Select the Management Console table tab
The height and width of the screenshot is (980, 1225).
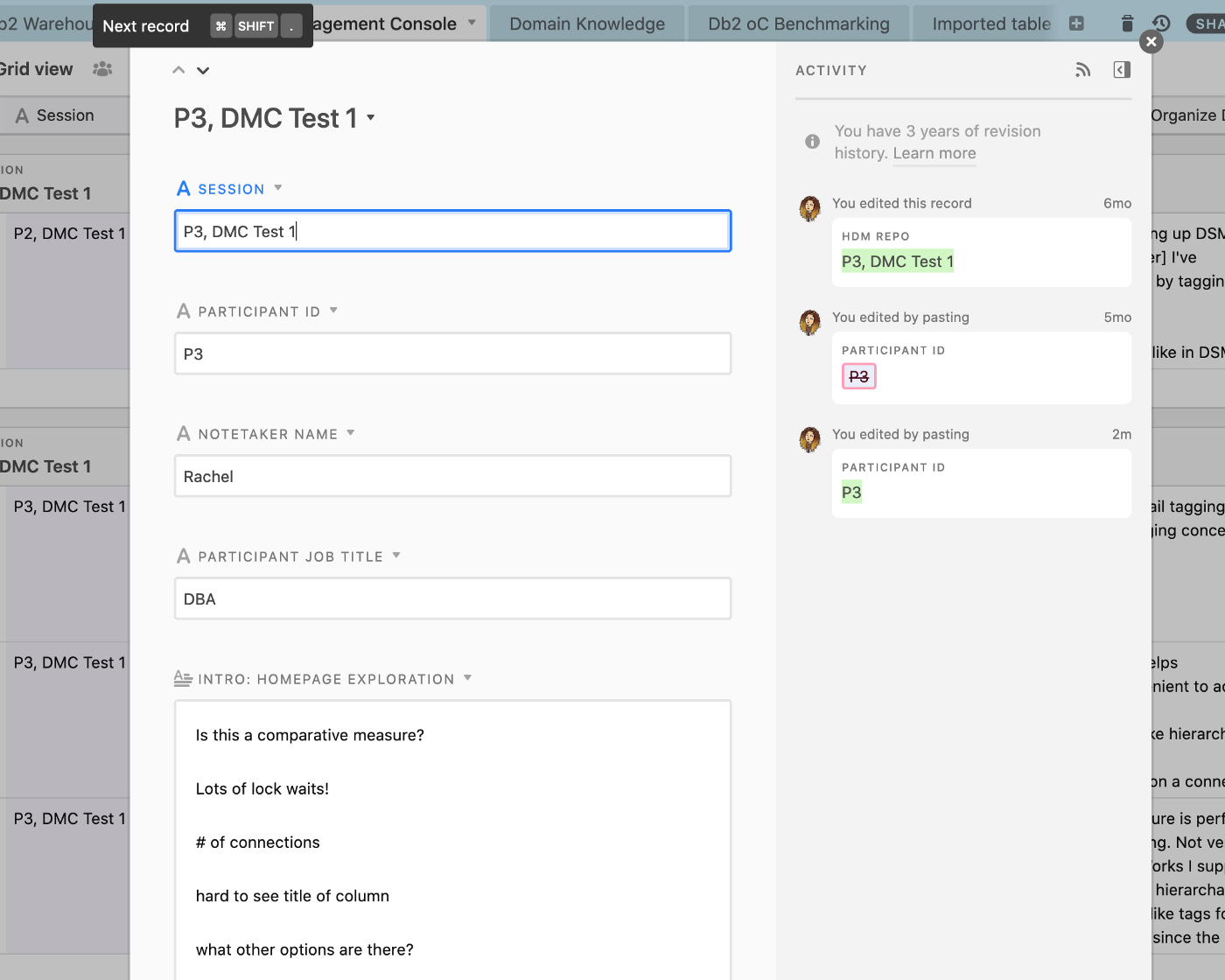coord(383,24)
